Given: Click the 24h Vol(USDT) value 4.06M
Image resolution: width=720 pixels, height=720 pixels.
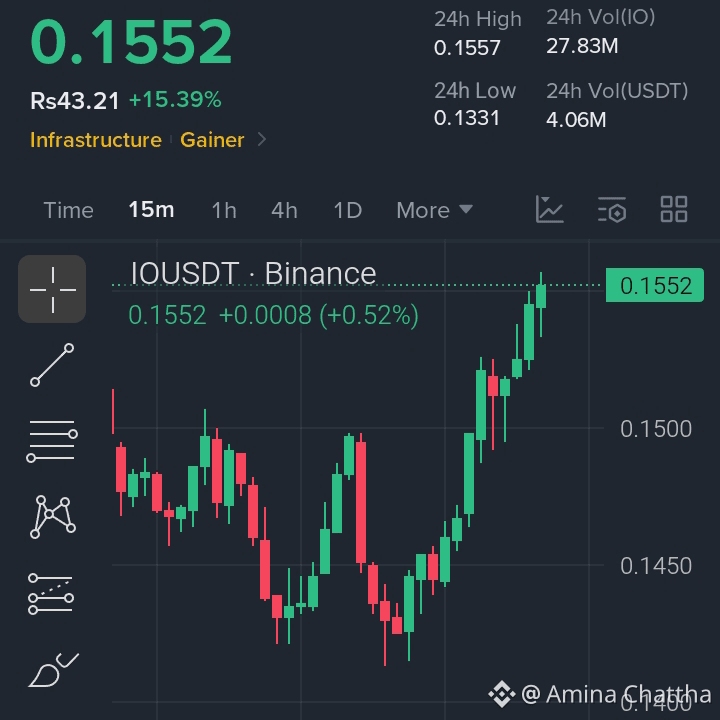Looking at the screenshot, I should (576, 119).
